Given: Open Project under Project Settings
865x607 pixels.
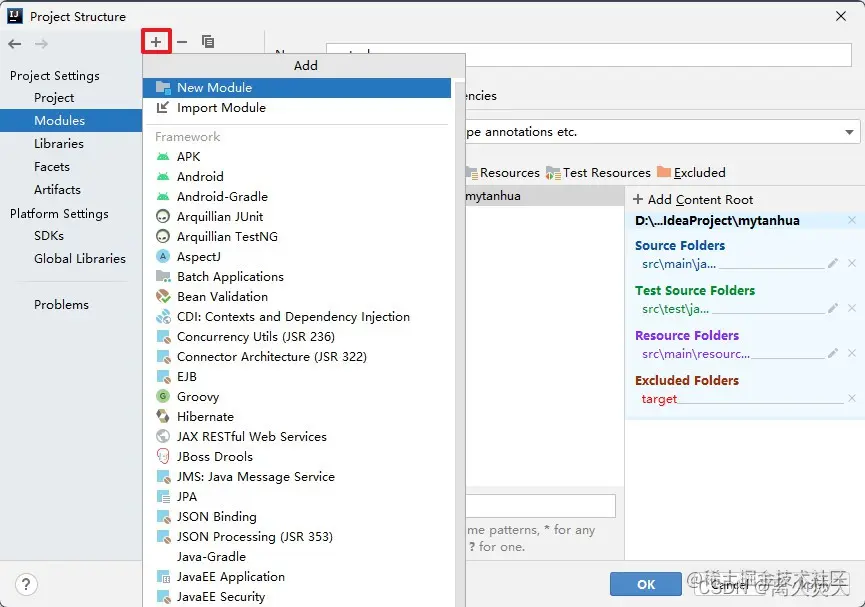Looking at the screenshot, I should [x=54, y=98].
